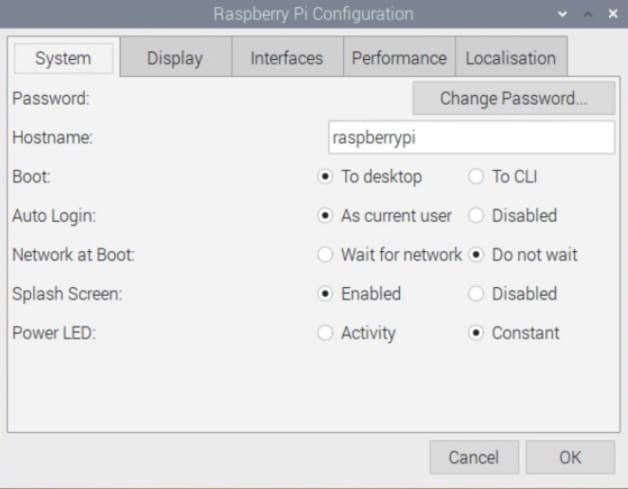Switch to the Display tab
The height and width of the screenshot is (489, 628).
(175, 58)
